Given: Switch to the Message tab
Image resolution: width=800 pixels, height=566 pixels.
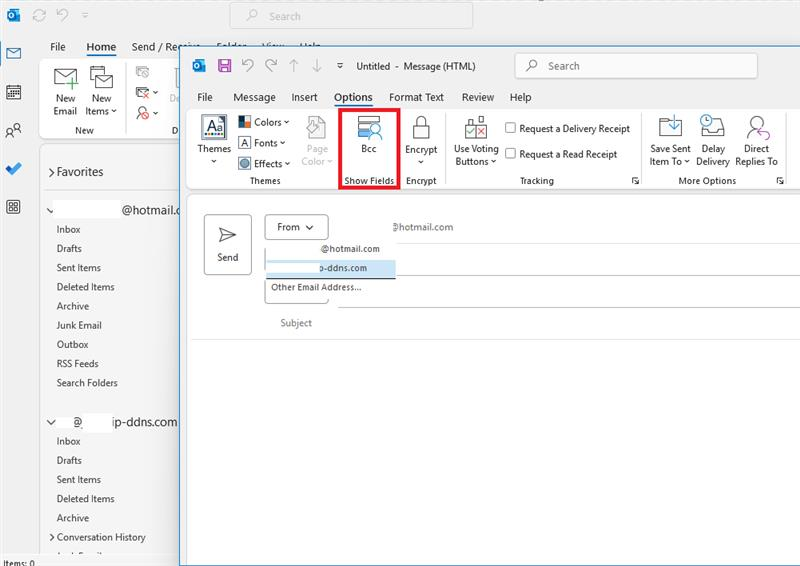Looking at the screenshot, I should click(254, 97).
